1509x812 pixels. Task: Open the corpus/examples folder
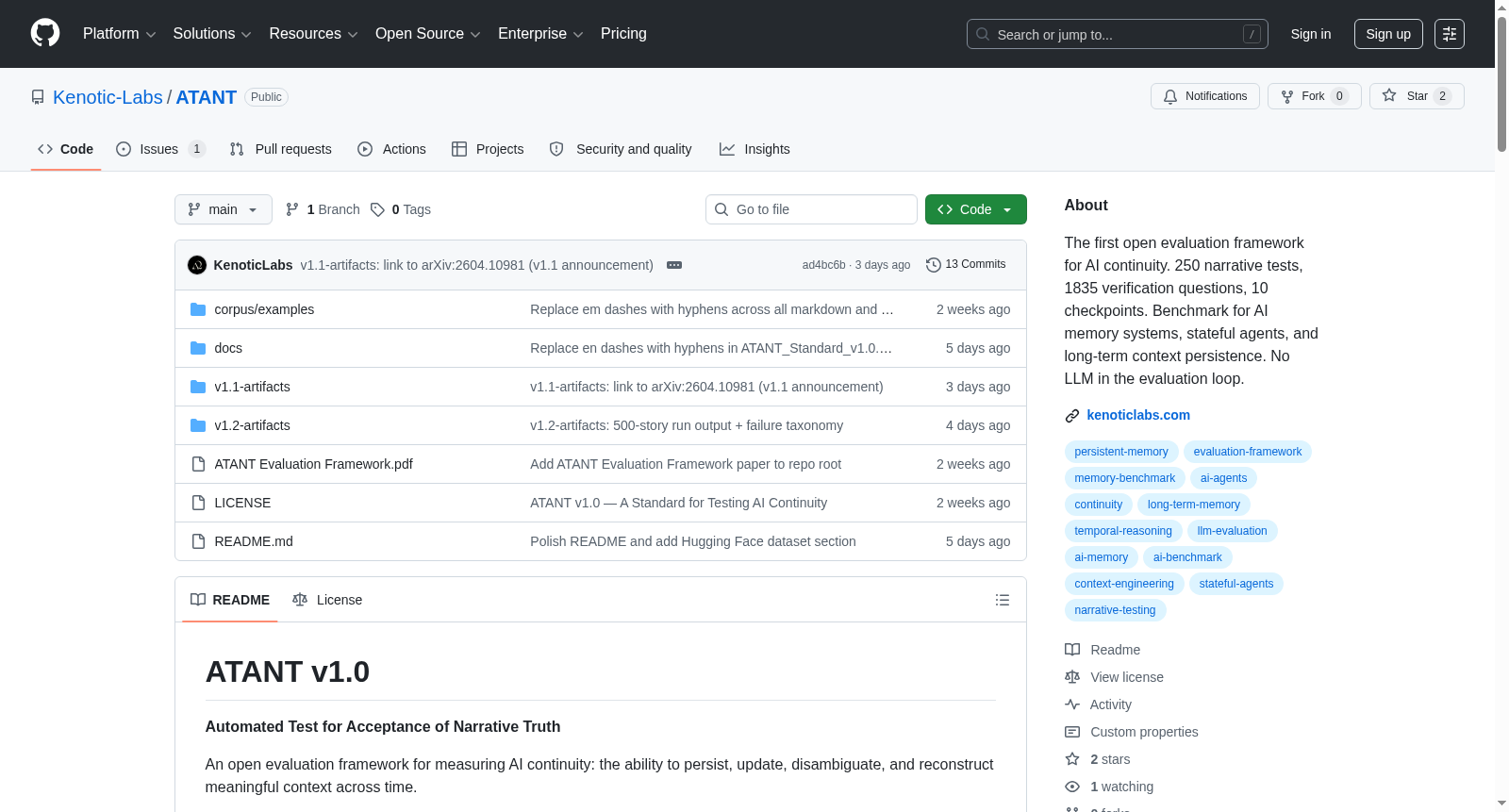tap(264, 309)
